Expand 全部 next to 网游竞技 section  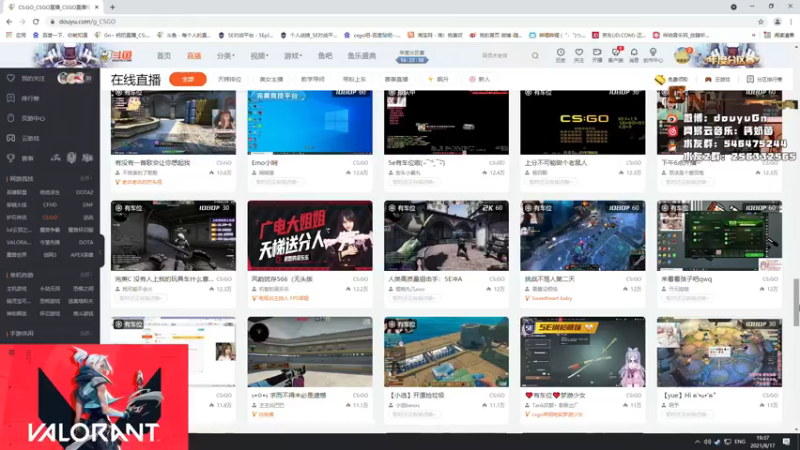[x=86, y=179]
